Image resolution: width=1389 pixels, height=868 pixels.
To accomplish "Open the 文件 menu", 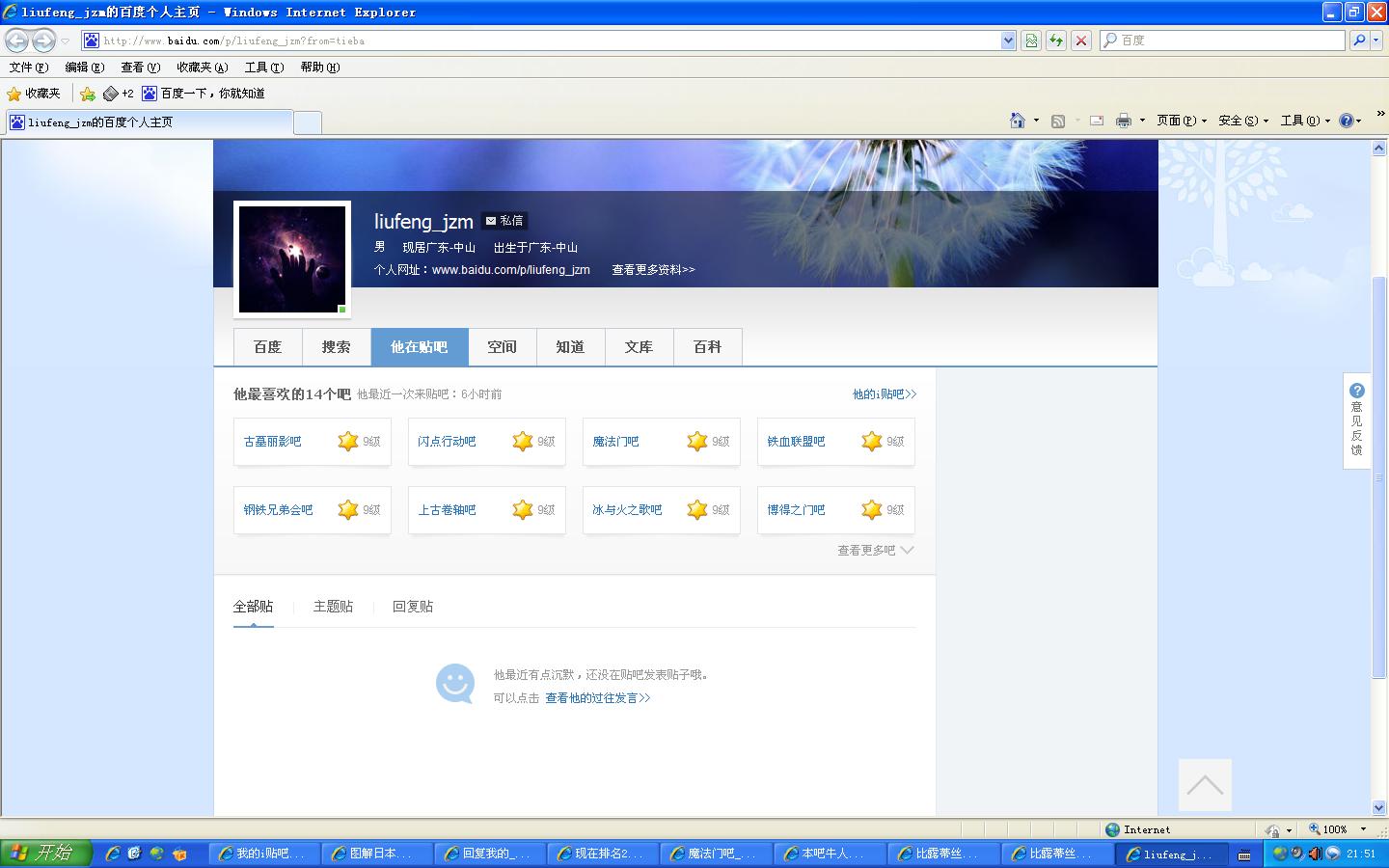I will [x=29, y=68].
